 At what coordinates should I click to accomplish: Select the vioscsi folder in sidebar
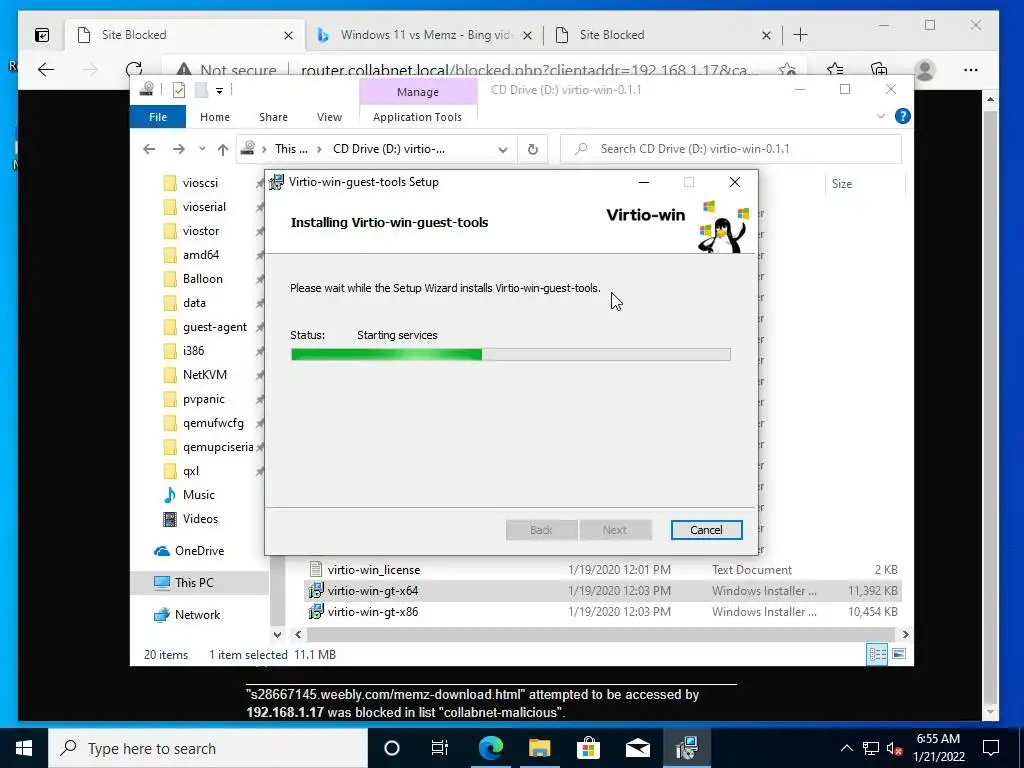click(200, 183)
